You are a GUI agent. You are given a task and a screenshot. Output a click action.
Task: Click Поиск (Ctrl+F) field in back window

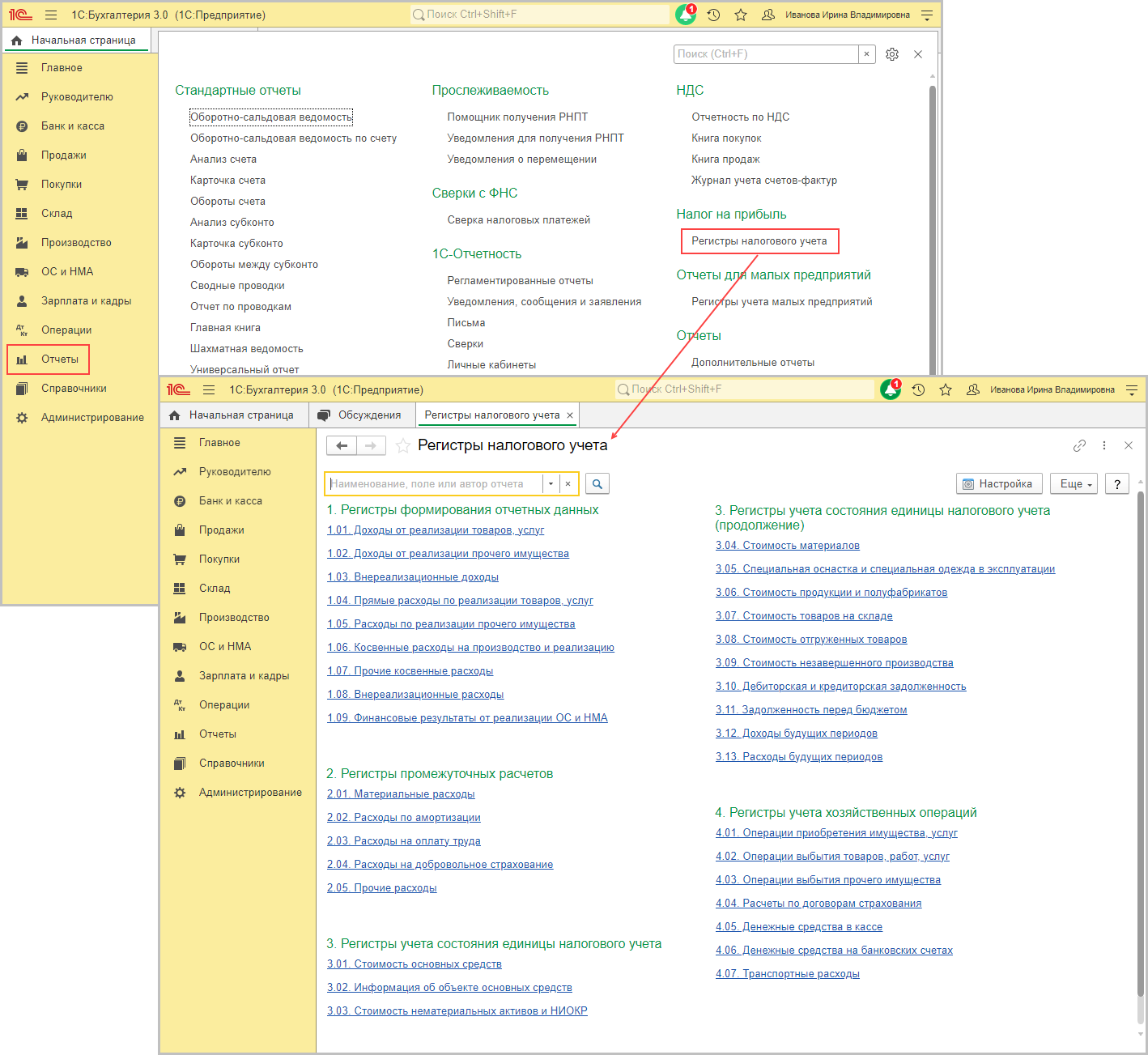click(x=766, y=54)
